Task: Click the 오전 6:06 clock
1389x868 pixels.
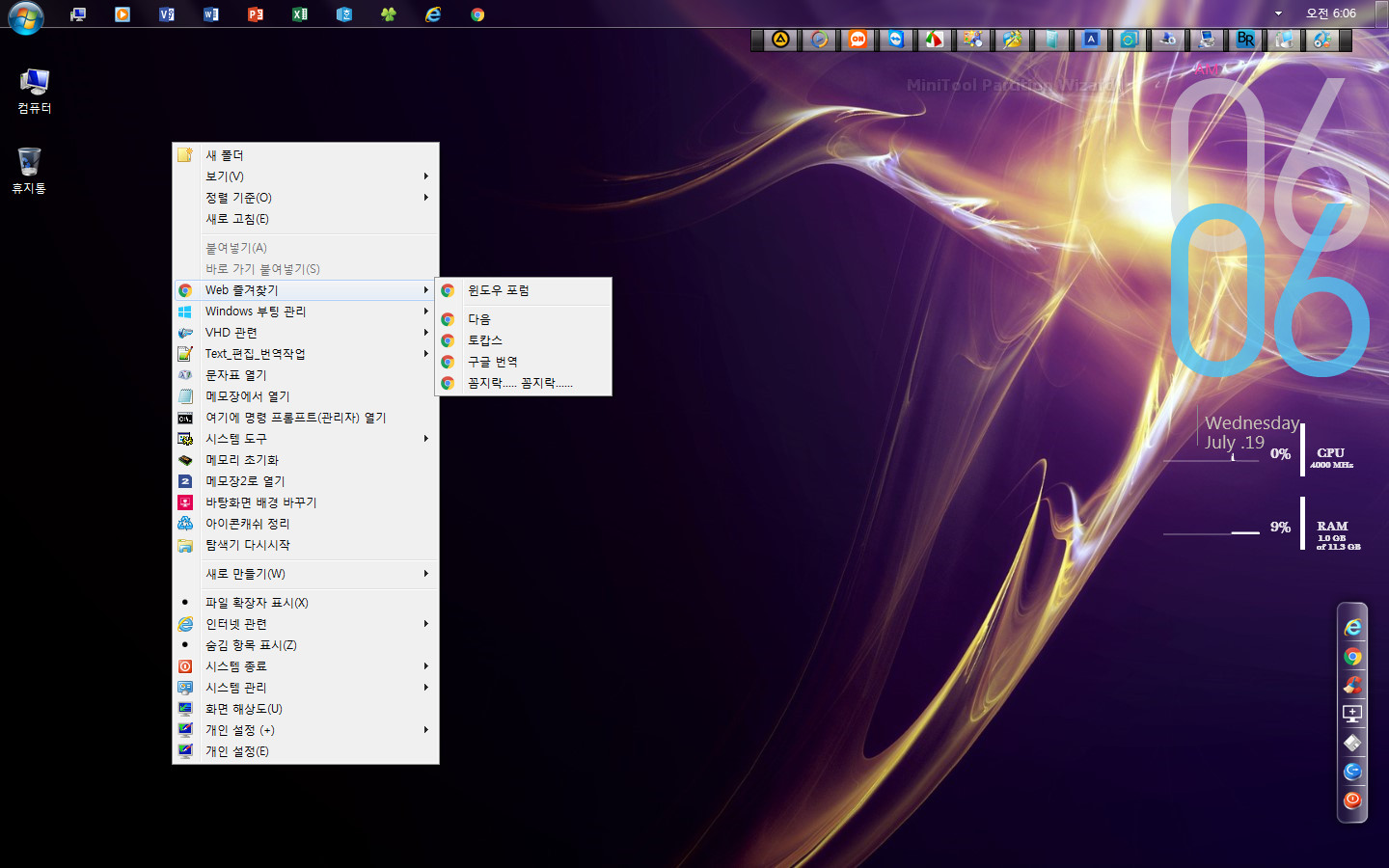Action: point(1331,14)
